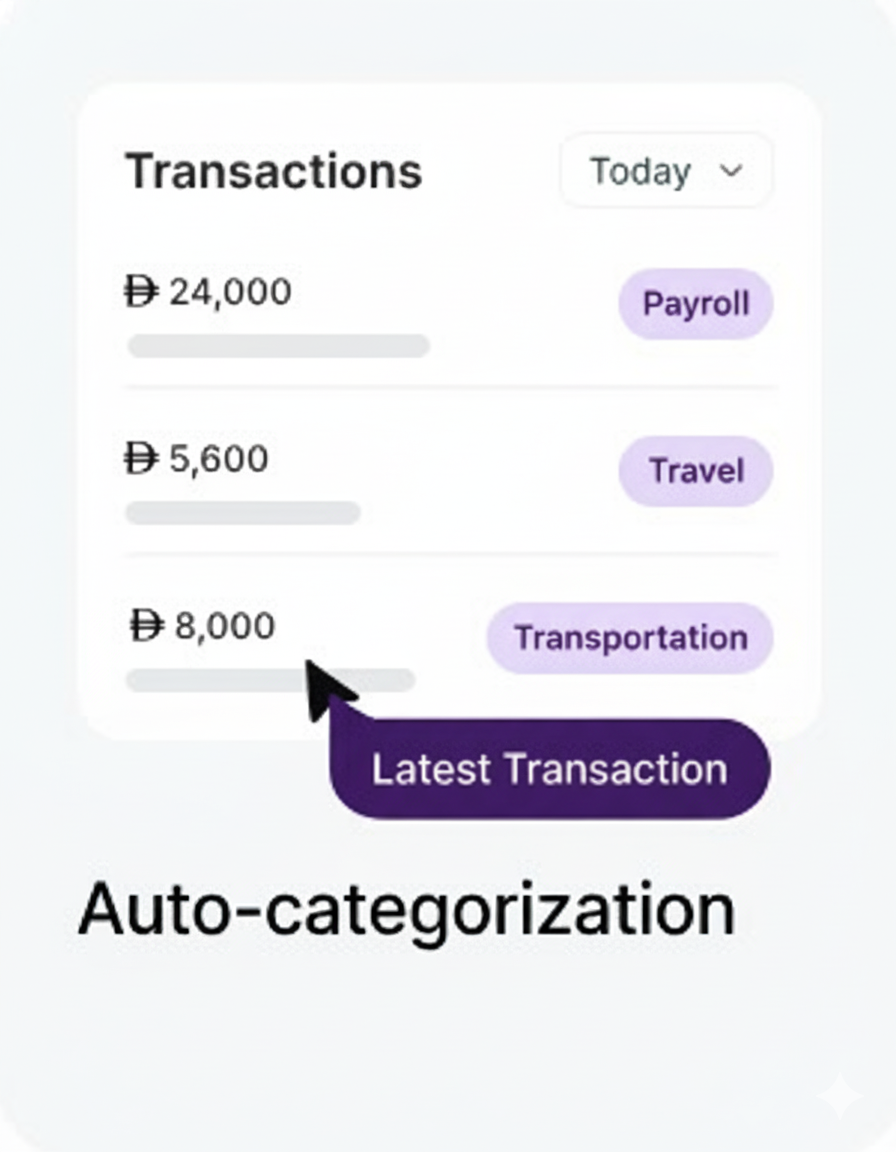Click the Transactions panel heading
Image resolution: width=896 pixels, height=1152 pixels.
(273, 172)
